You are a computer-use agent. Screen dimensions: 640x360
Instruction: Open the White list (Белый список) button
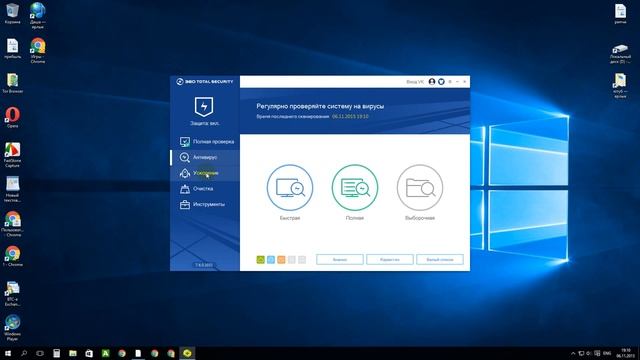[440, 260]
